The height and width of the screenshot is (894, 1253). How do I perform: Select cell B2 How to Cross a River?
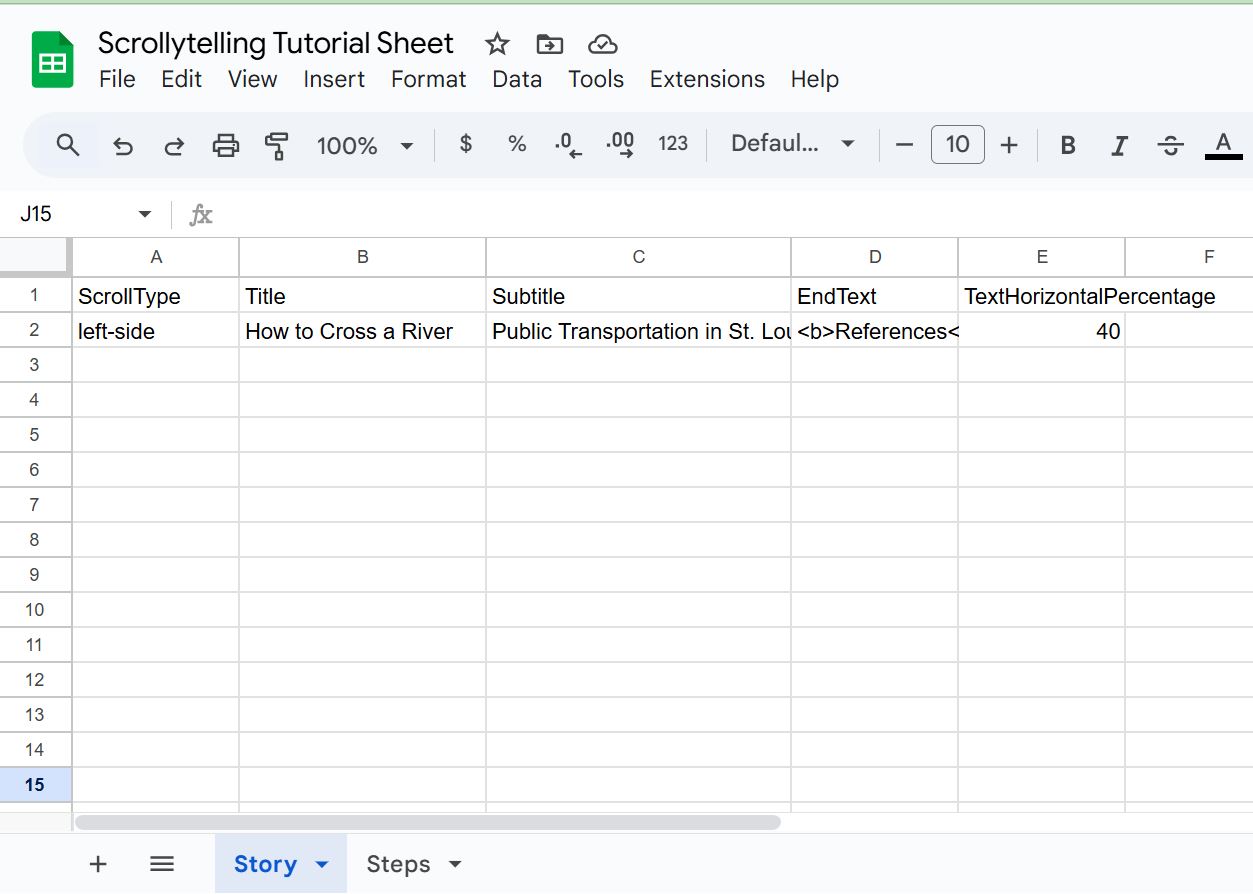(x=362, y=331)
